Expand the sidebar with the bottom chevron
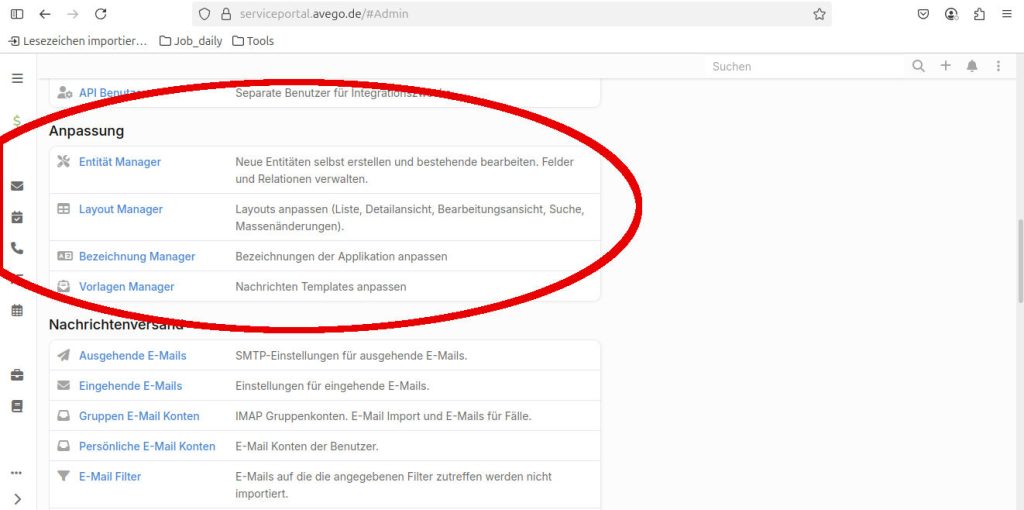 coord(17,498)
